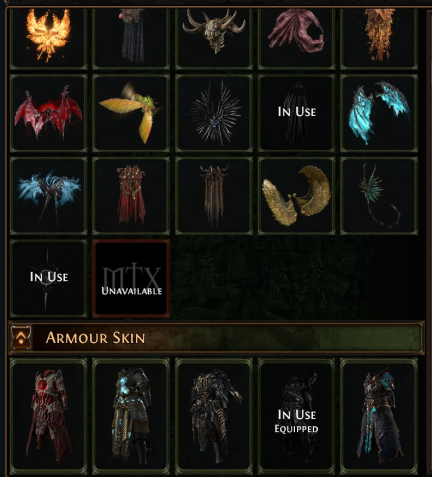Select the red crimson armour skin

point(49,416)
